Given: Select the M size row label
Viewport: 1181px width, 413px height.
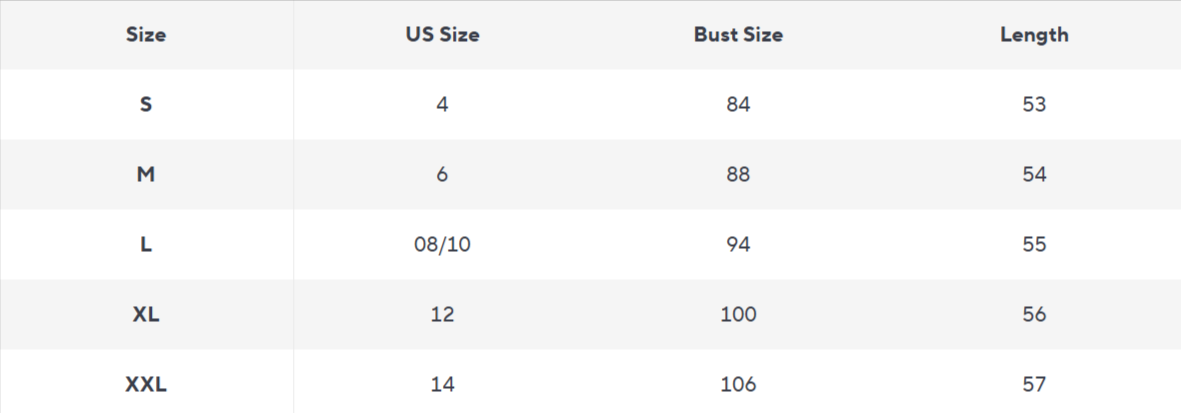Looking at the screenshot, I should pyautogui.click(x=146, y=174).
